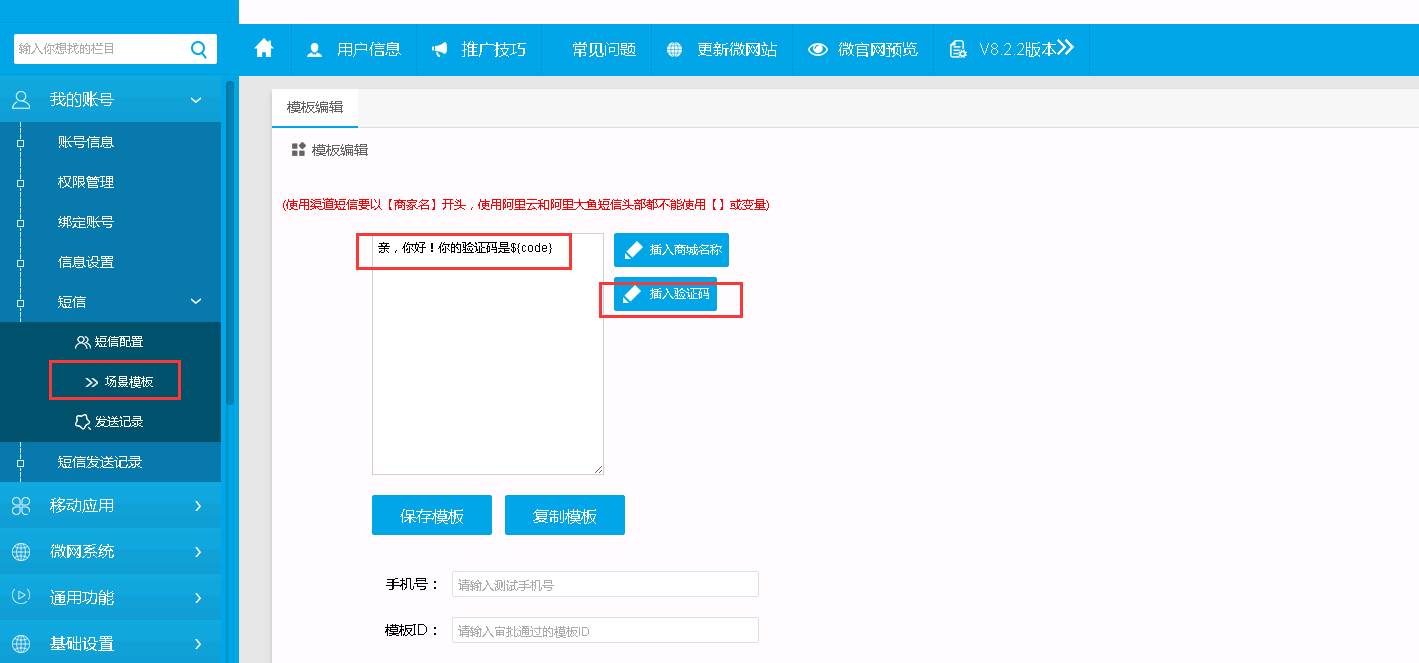Expand 通用功能 with its arrow
The width and height of the screenshot is (1419, 663).
[198, 597]
